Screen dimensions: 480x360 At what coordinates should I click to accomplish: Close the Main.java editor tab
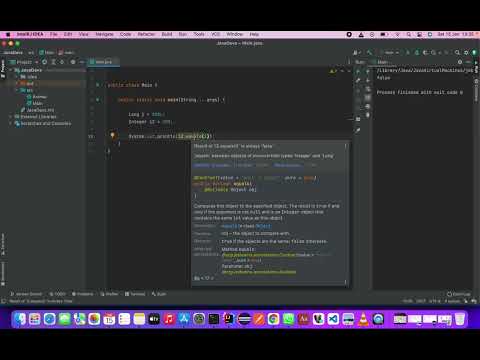[116, 62]
